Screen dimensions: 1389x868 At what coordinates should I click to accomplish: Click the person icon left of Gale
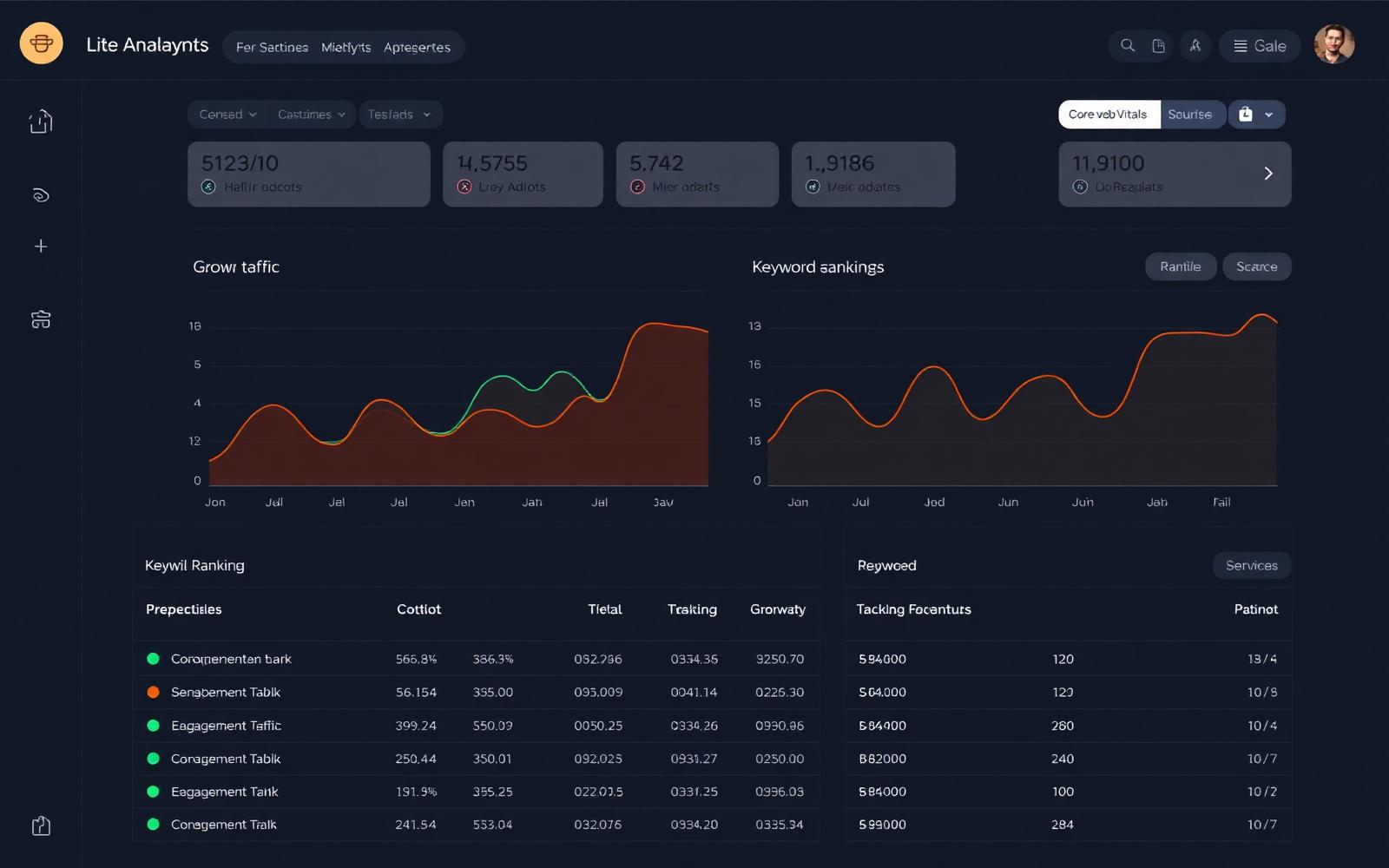(x=1195, y=46)
